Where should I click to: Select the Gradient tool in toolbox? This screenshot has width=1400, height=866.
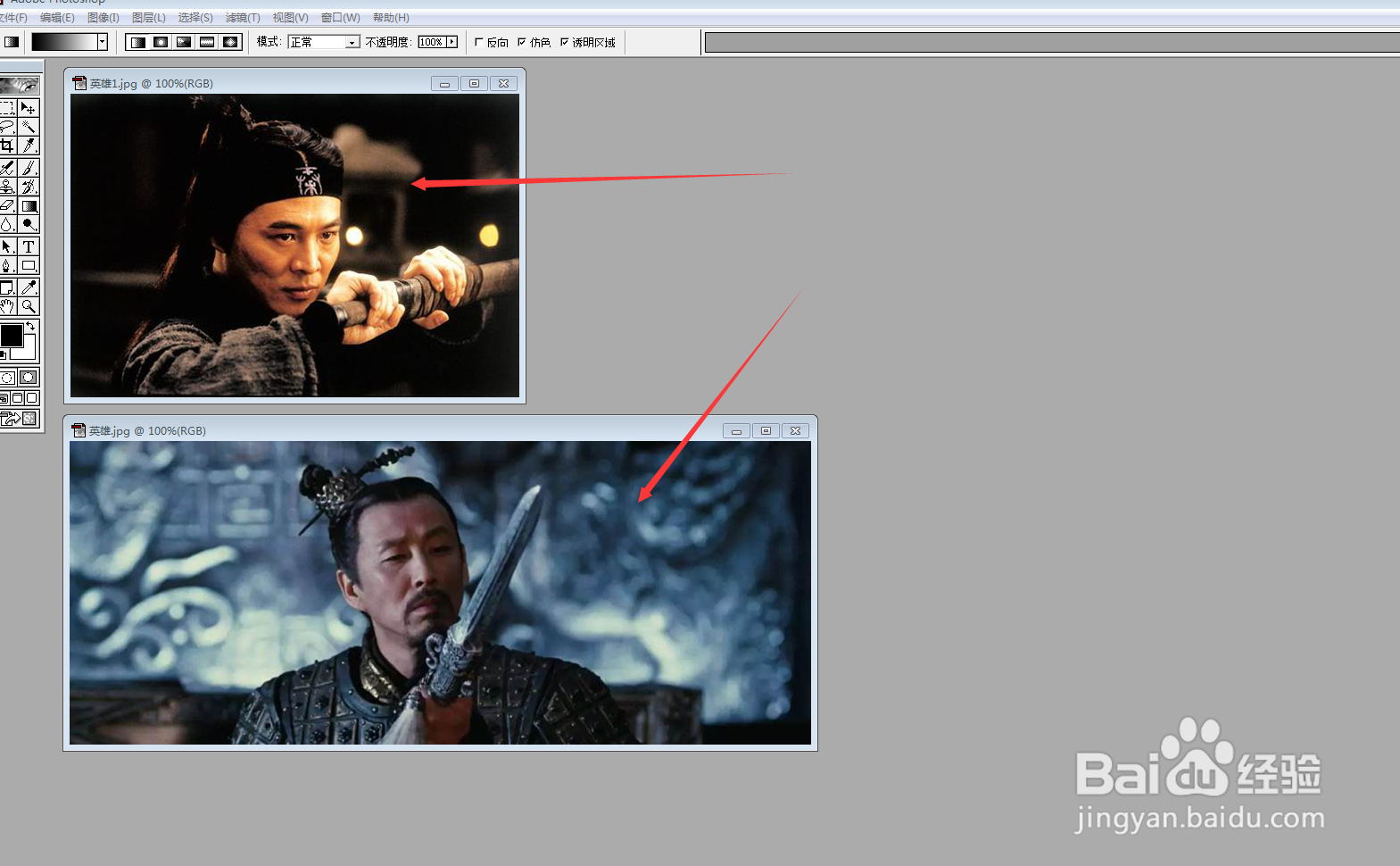(x=29, y=205)
